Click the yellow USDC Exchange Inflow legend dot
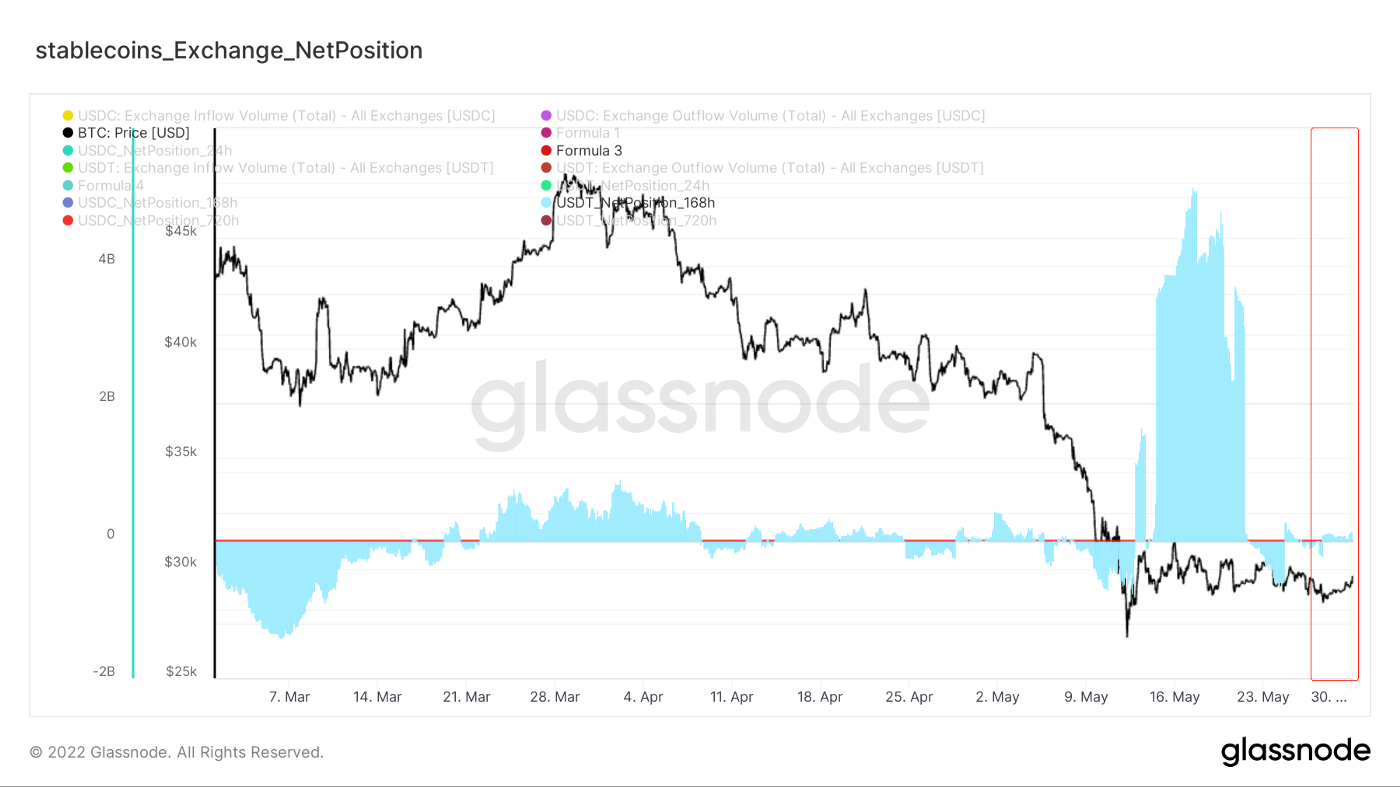The height and width of the screenshot is (787, 1400). [x=68, y=116]
